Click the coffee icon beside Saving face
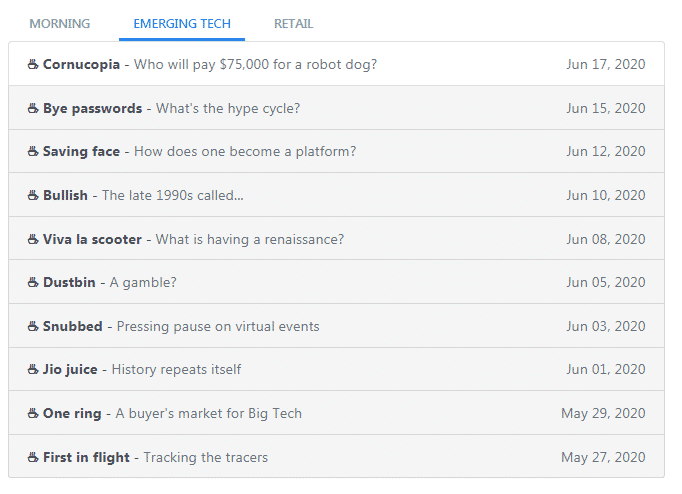Image resolution: width=682 pixels, height=494 pixels. 33,151
